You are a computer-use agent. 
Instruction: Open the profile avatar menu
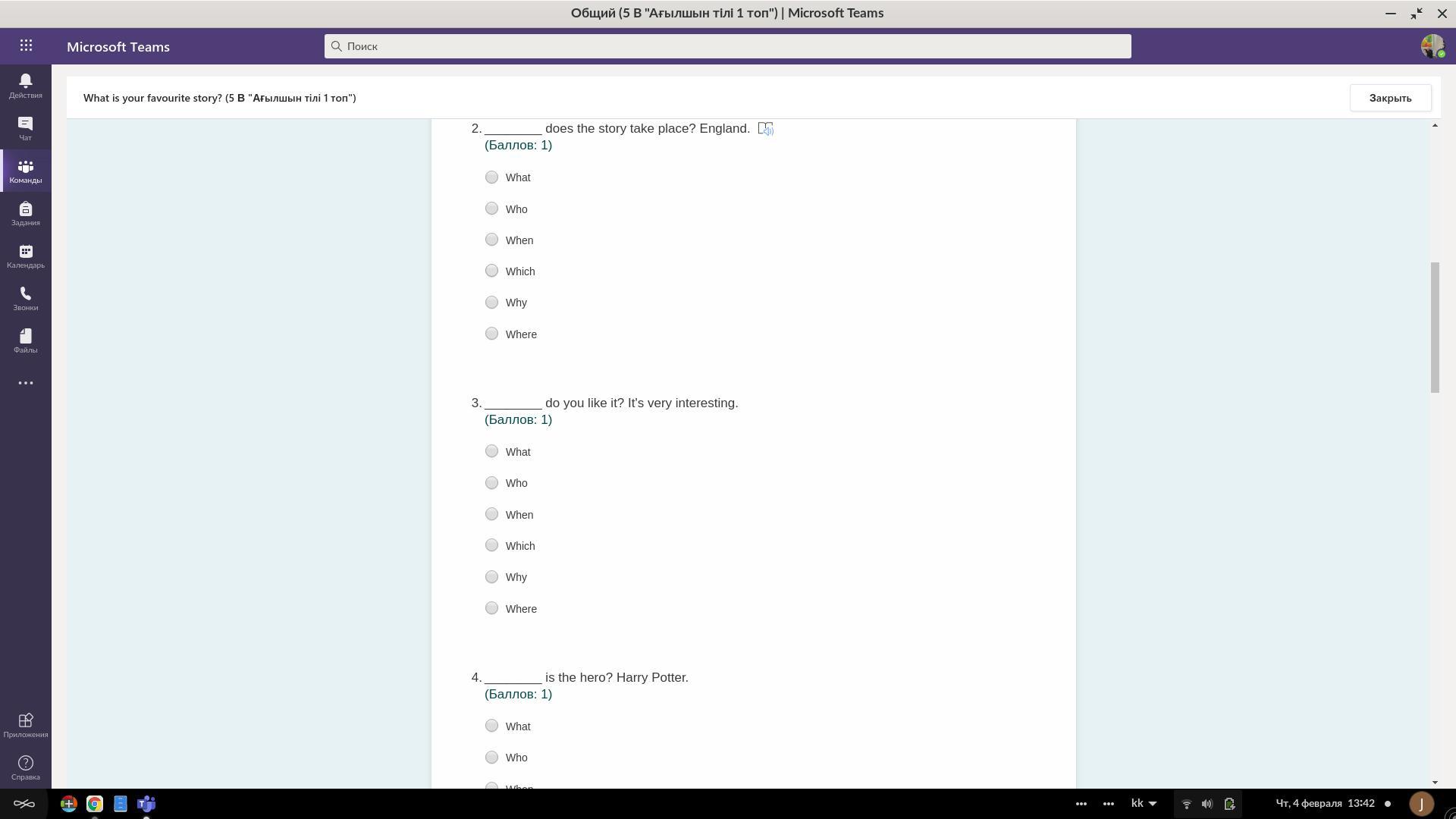pyautogui.click(x=1432, y=46)
